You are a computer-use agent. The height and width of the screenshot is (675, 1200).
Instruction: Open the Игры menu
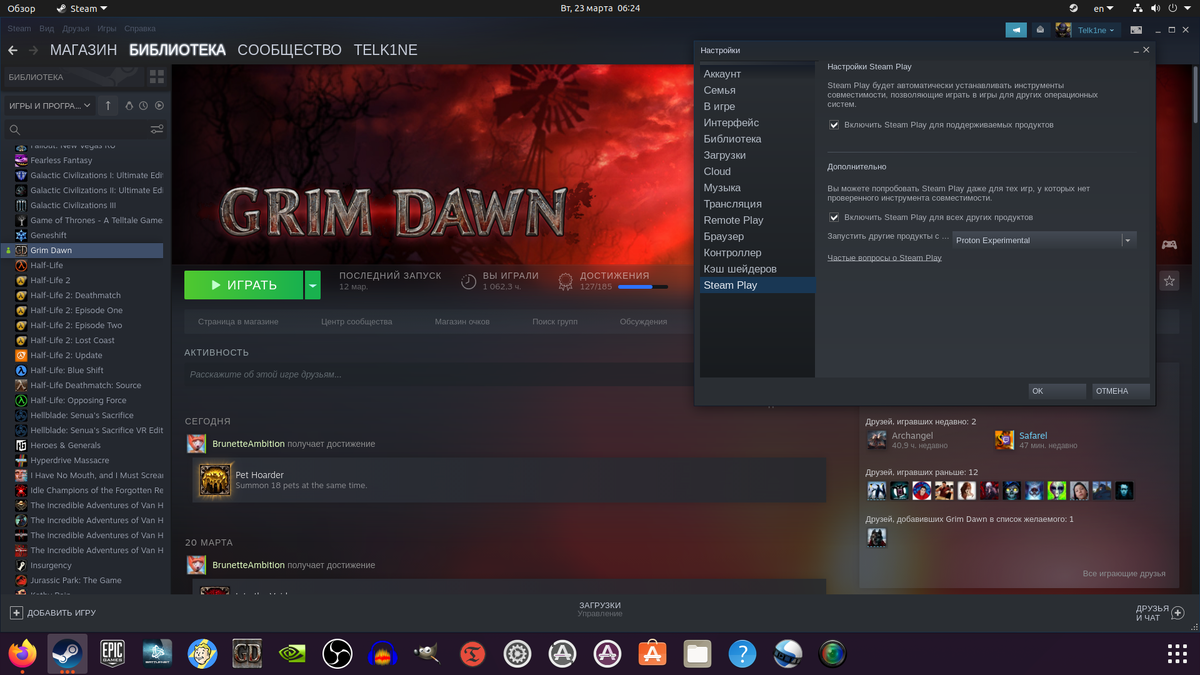point(107,29)
